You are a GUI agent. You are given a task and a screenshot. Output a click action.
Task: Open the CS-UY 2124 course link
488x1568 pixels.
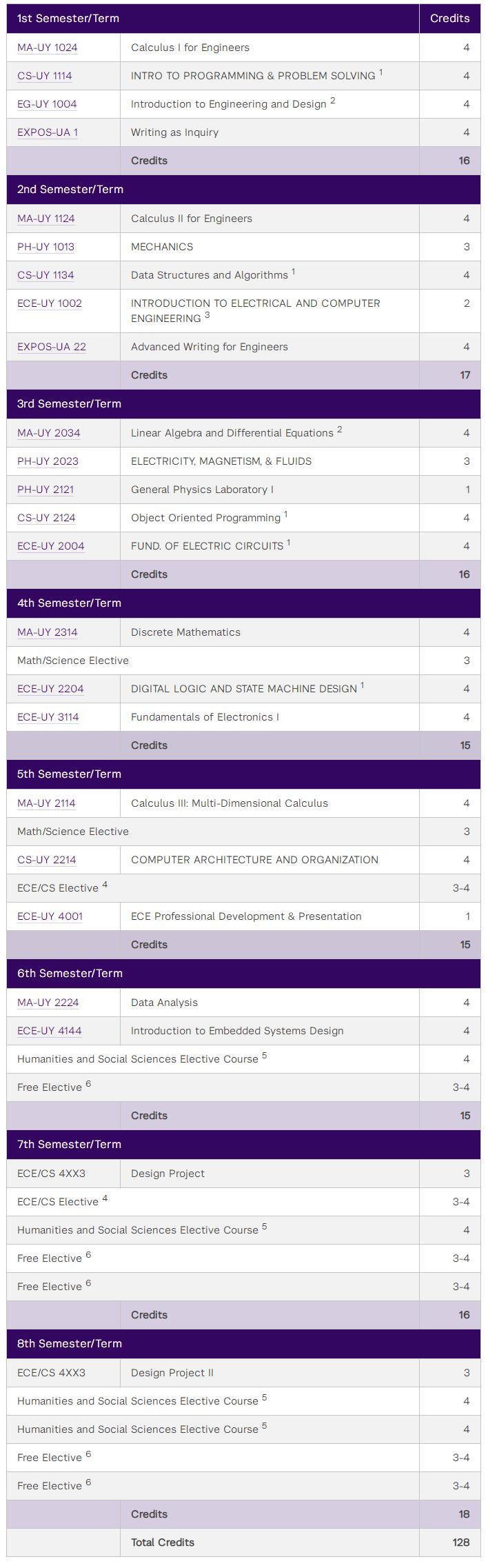(x=46, y=518)
